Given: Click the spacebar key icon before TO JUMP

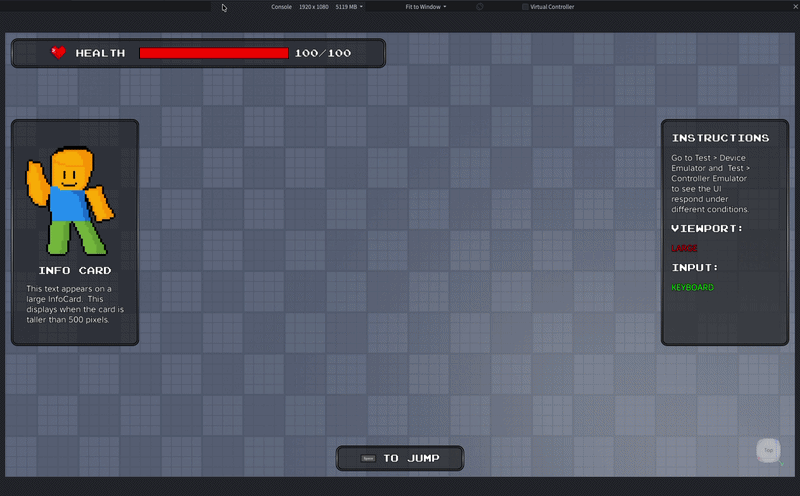Looking at the screenshot, I should pos(368,458).
